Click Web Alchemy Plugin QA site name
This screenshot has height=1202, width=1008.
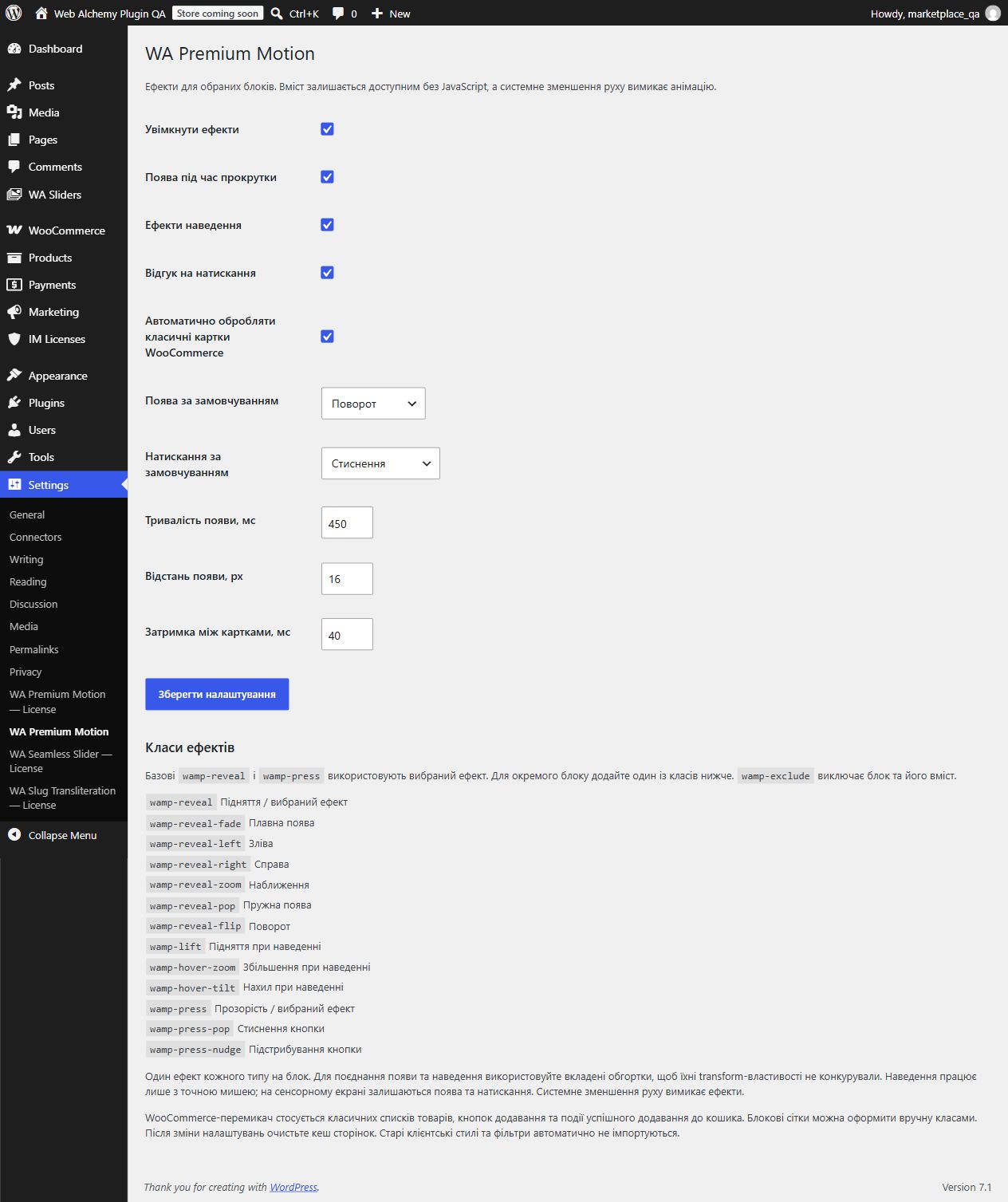(x=110, y=14)
